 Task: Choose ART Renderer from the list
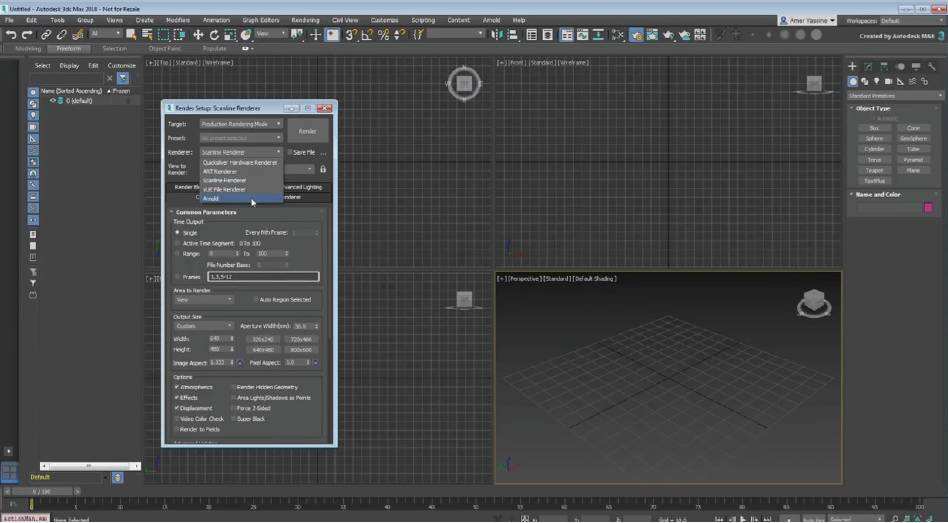(x=242, y=172)
